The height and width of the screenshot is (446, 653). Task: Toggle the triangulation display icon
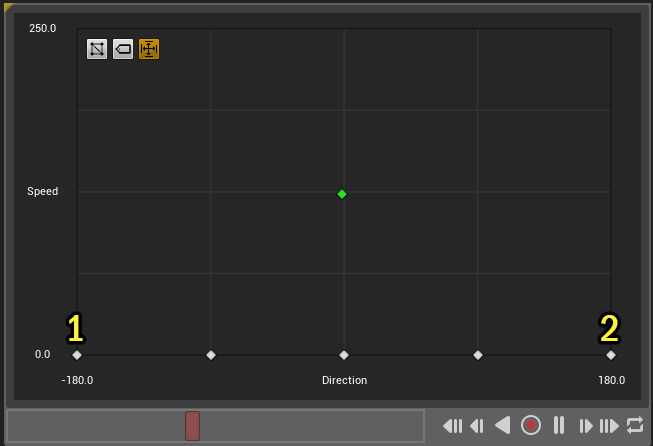coord(97,49)
